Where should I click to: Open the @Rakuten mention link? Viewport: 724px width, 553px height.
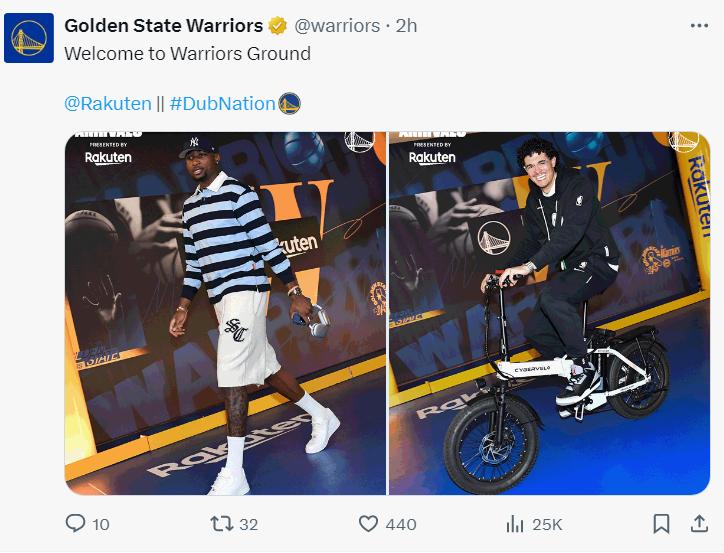pyautogui.click(x=108, y=103)
